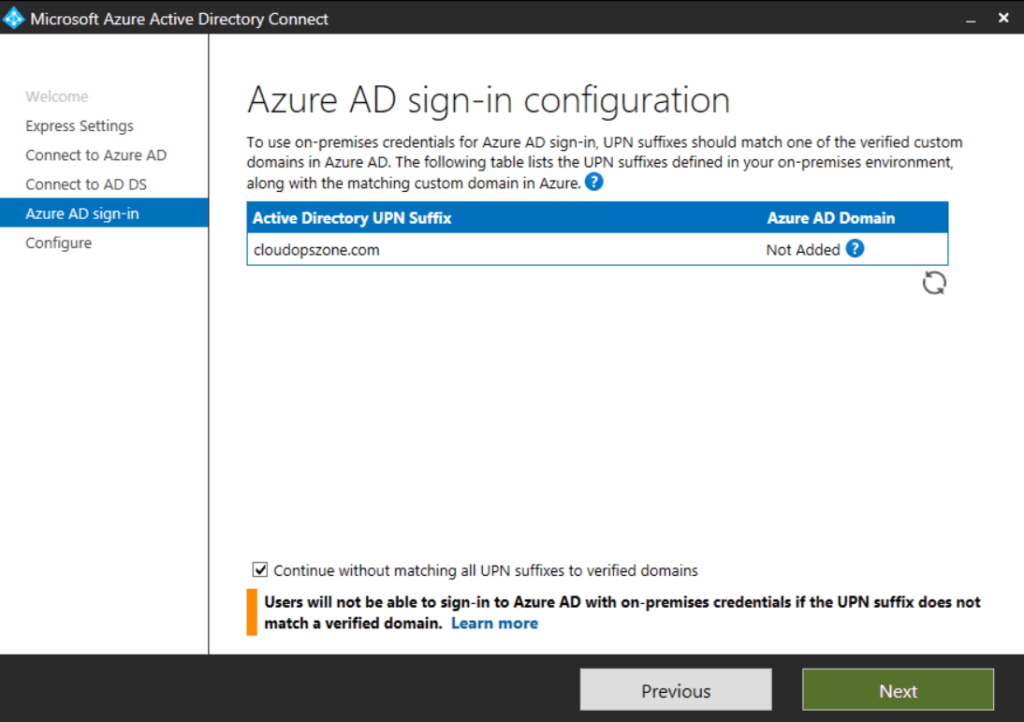Uncheck "Continue without matching all UPN suffixes"

pyautogui.click(x=260, y=569)
